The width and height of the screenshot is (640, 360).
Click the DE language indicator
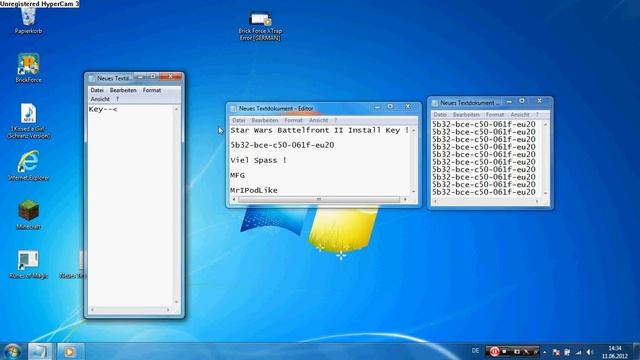[475, 351]
